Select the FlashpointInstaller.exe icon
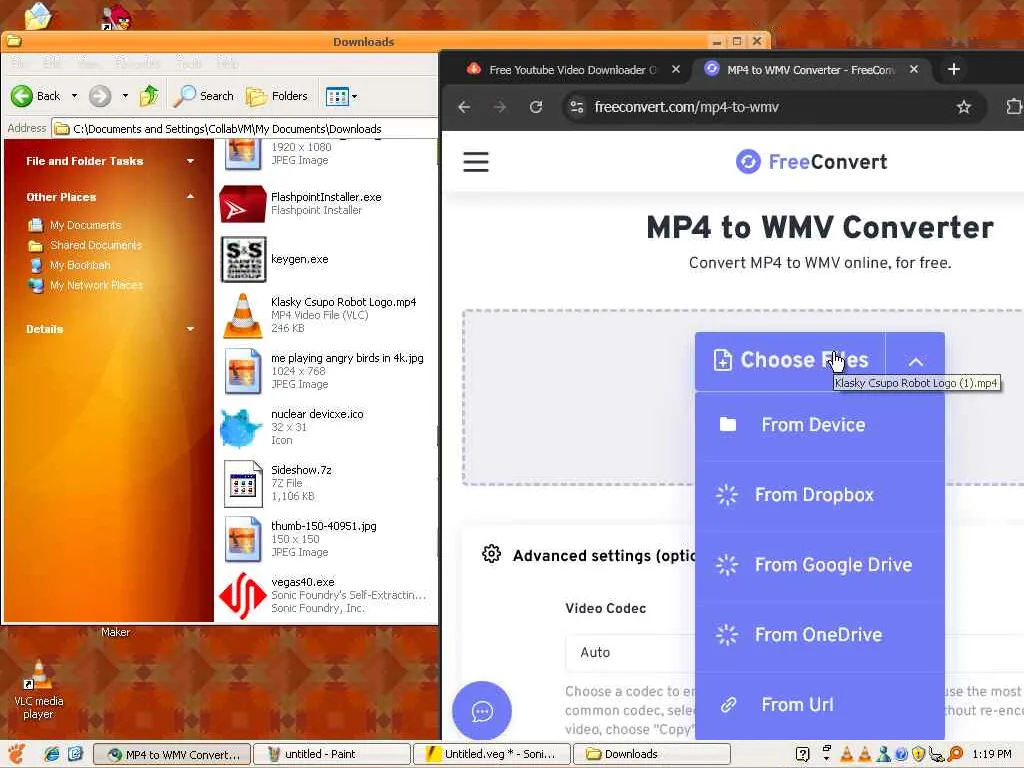Screen dimensions: 1024x768 point(243,204)
